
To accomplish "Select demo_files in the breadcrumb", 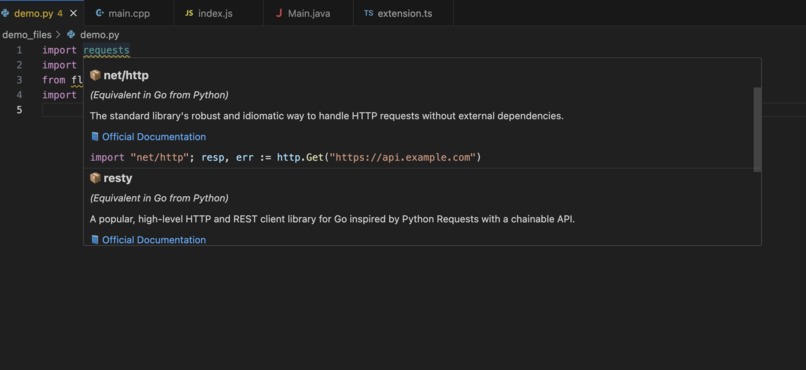I will pyautogui.click(x=27, y=34).
